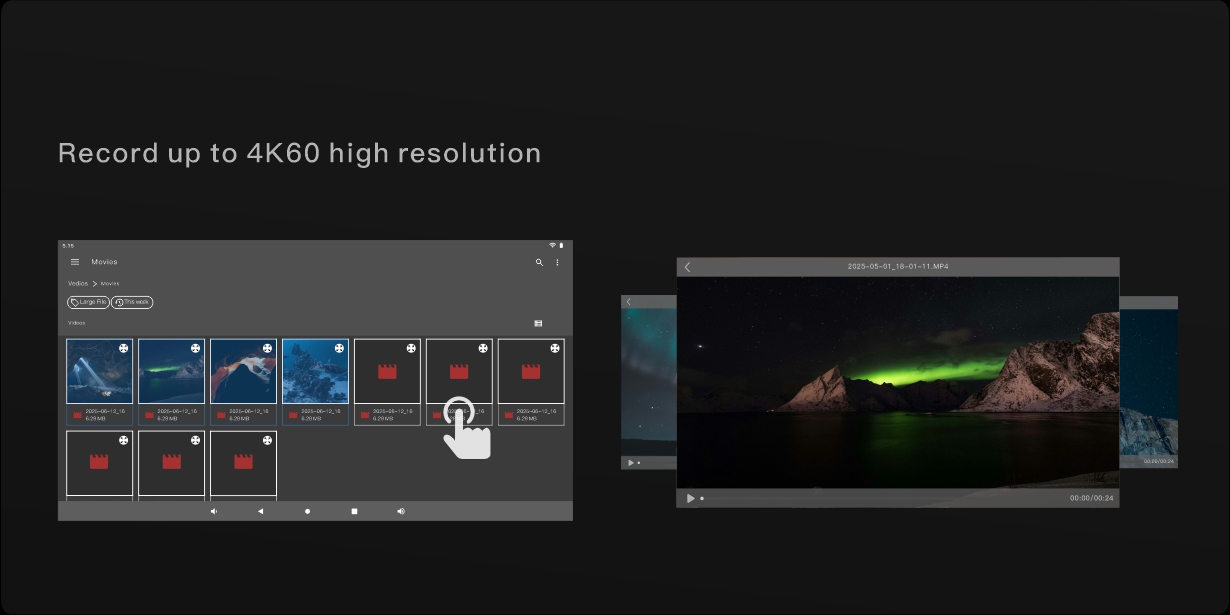The width and height of the screenshot is (1230, 615).
Task: Click seek handle in front player progress bar
Action: click(702, 498)
